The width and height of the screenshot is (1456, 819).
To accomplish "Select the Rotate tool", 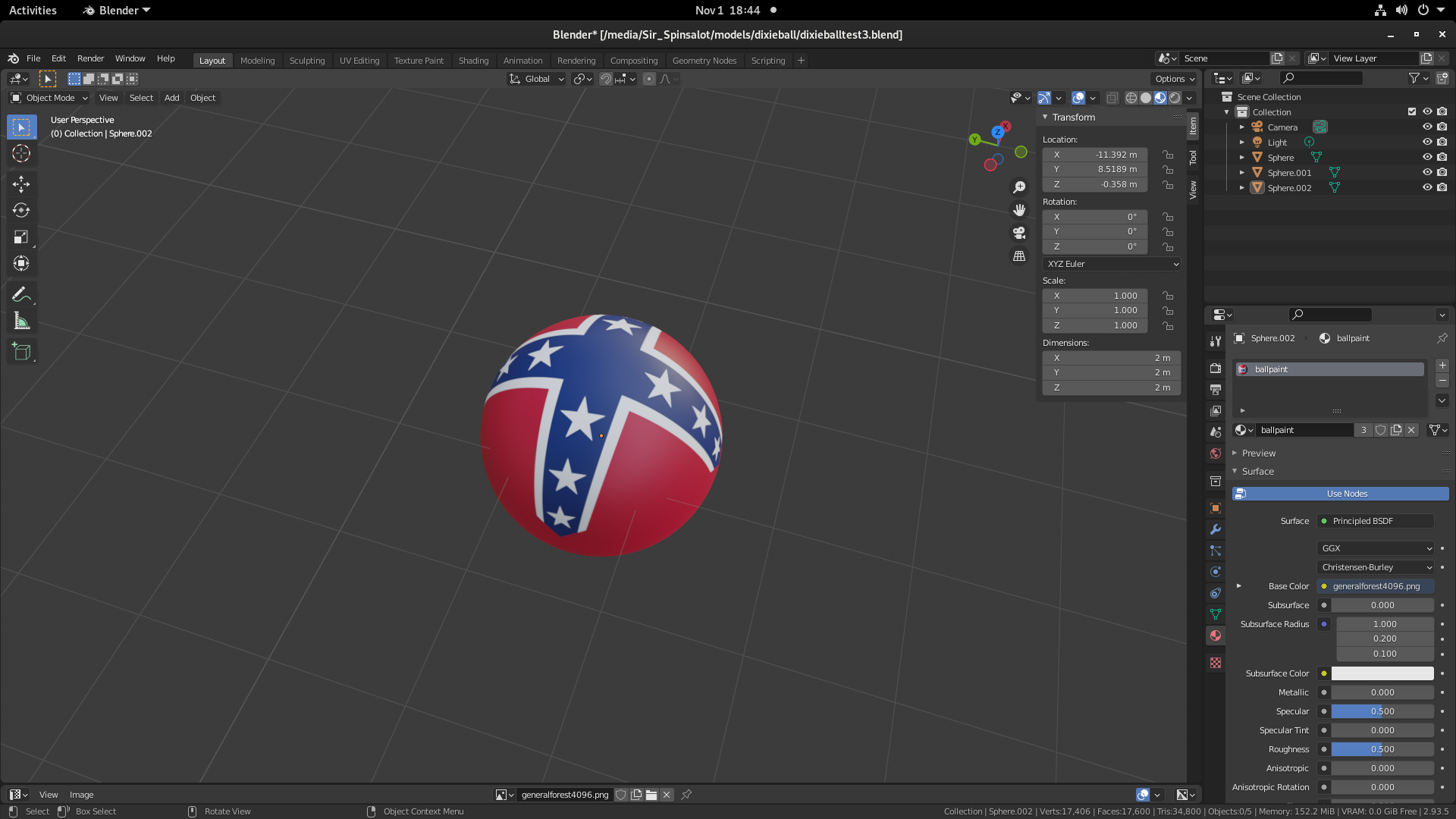I will [x=21, y=210].
